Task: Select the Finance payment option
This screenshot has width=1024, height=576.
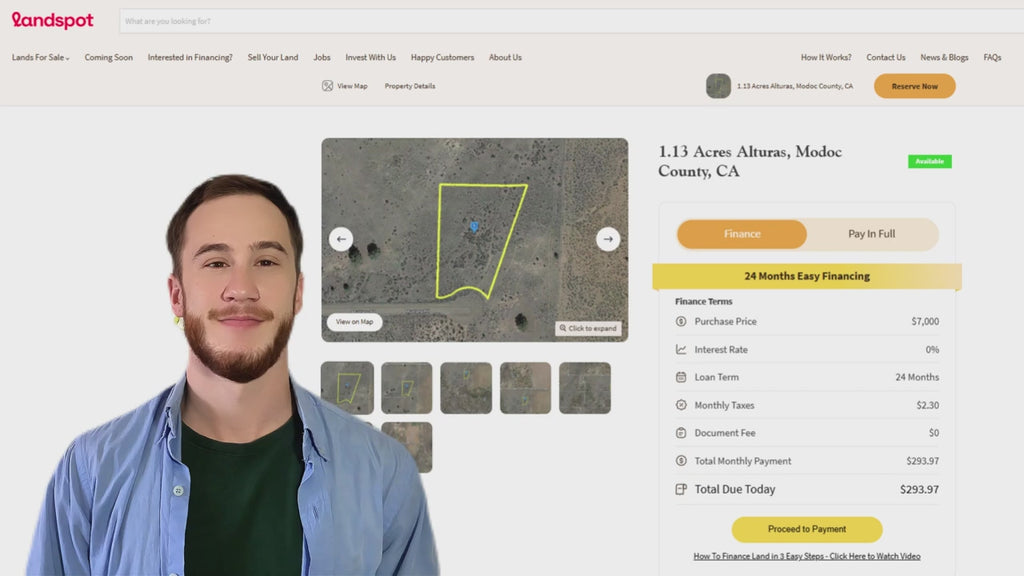Action: tap(742, 234)
